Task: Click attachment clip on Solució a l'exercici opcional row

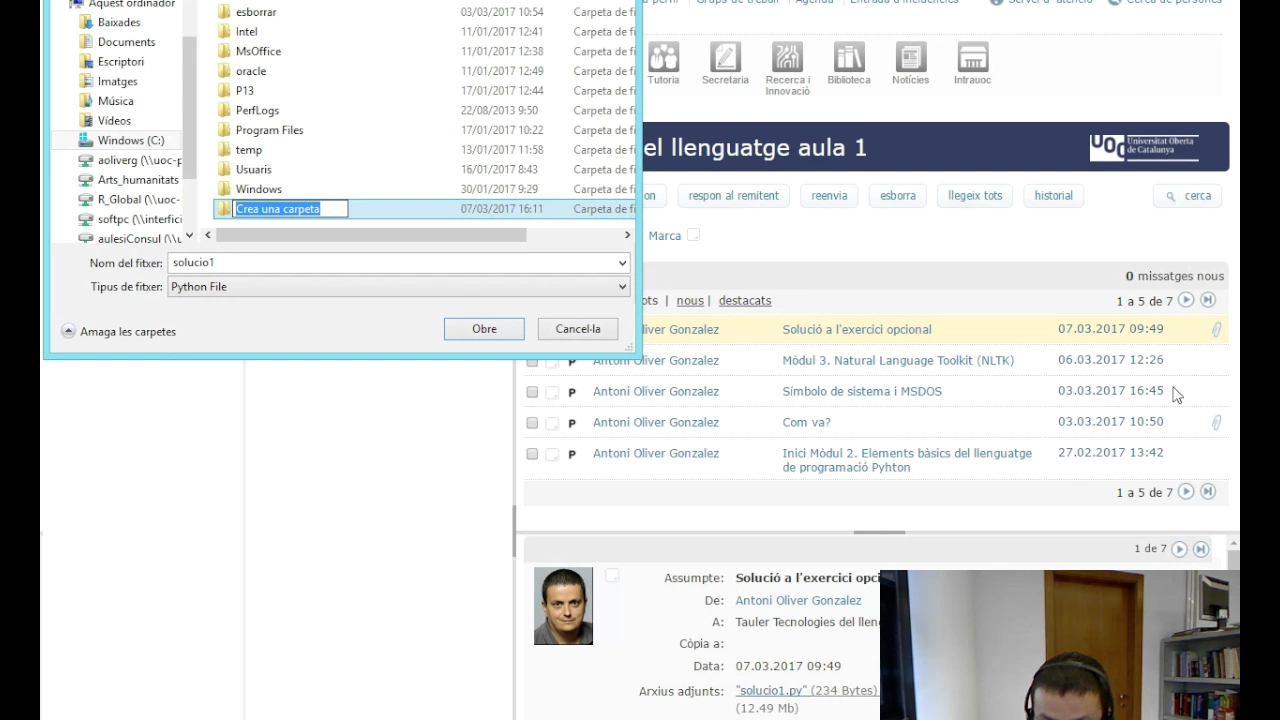Action: (x=1216, y=329)
